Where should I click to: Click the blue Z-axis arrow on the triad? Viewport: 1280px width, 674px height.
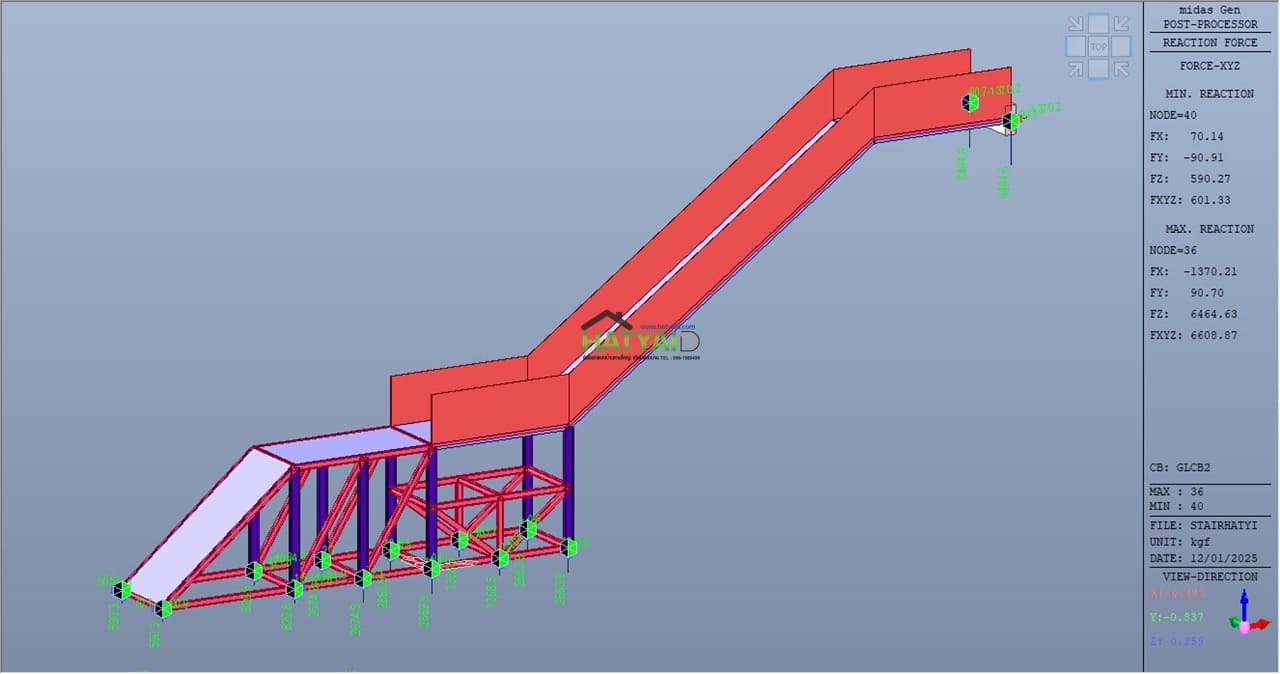(1244, 601)
